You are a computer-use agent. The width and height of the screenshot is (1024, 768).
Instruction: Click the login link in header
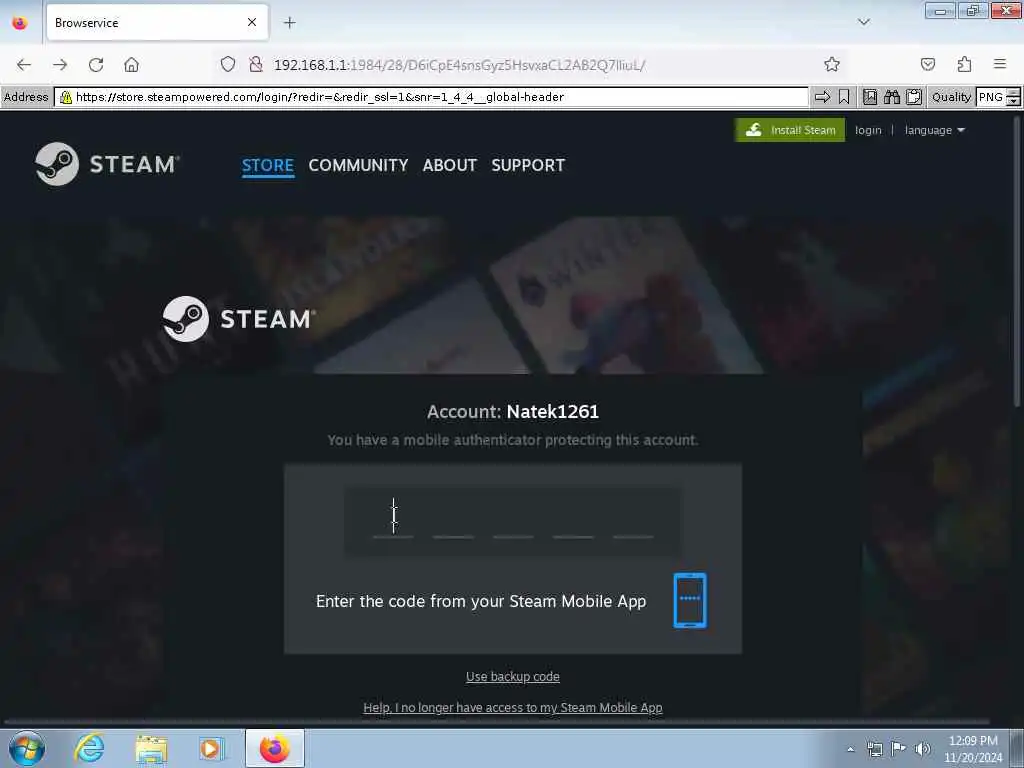click(x=868, y=130)
